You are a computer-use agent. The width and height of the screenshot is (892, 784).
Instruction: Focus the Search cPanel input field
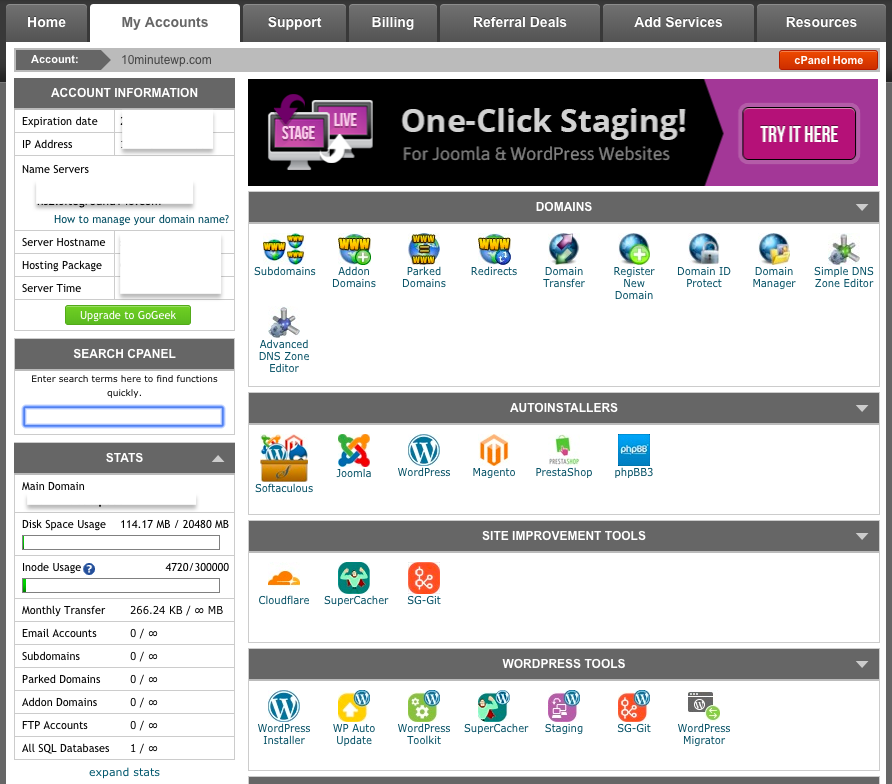(123, 416)
